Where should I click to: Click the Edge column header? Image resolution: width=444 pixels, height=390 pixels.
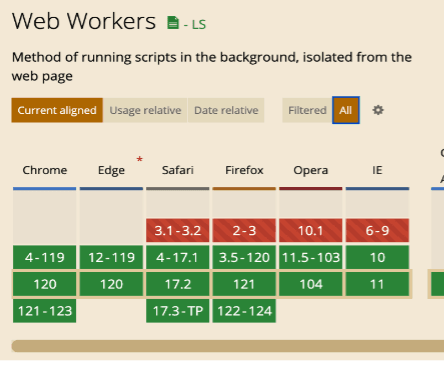tap(111, 170)
